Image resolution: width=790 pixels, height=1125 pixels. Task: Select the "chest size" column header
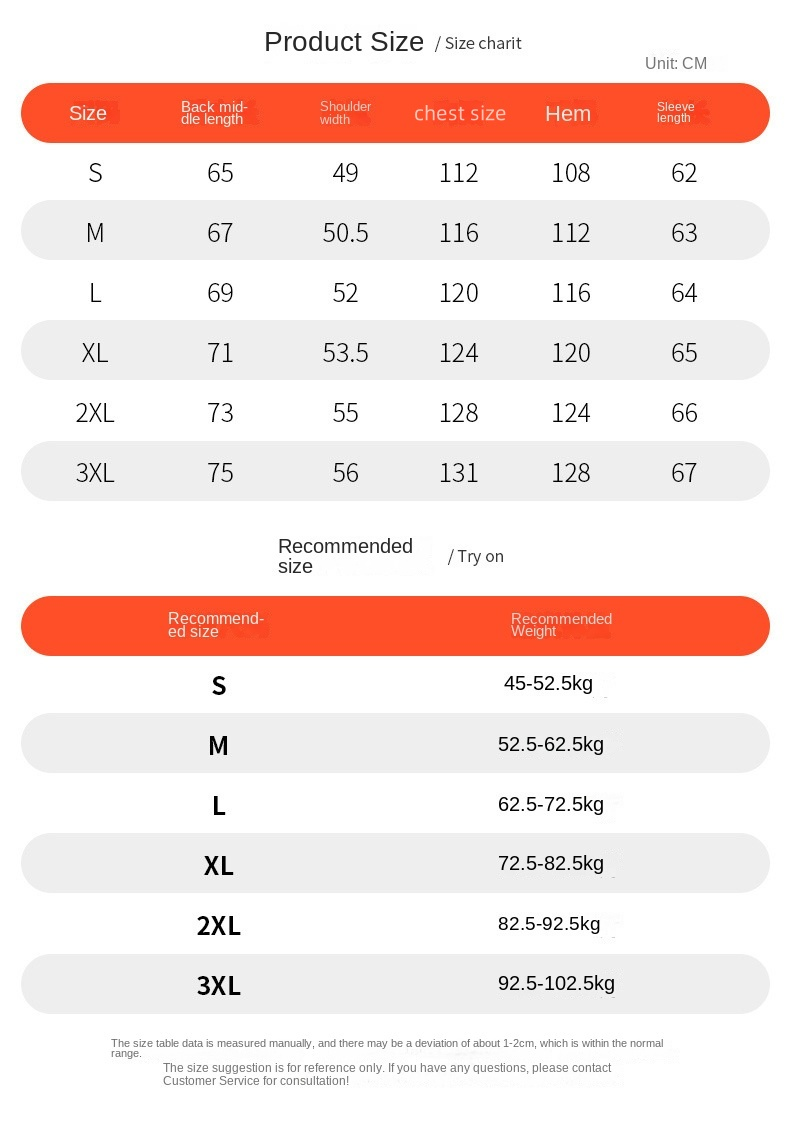click(460, 113)
